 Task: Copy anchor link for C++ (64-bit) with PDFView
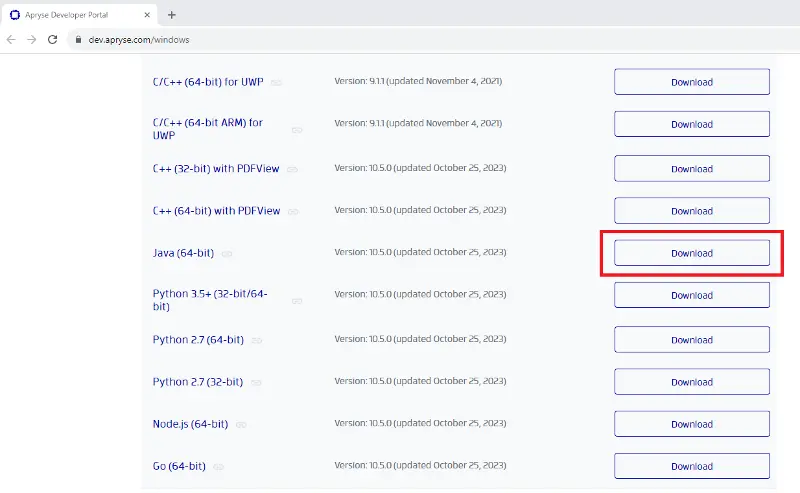coord(293,212)
